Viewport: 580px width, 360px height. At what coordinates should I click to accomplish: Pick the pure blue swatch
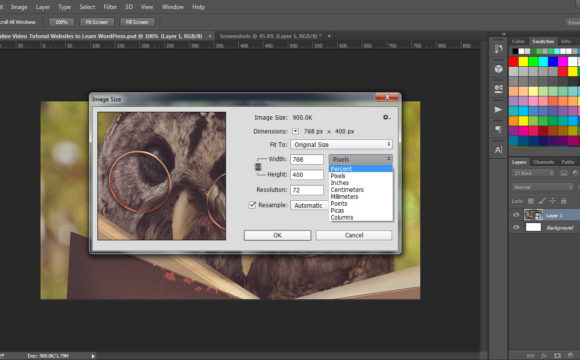point(553,61)
